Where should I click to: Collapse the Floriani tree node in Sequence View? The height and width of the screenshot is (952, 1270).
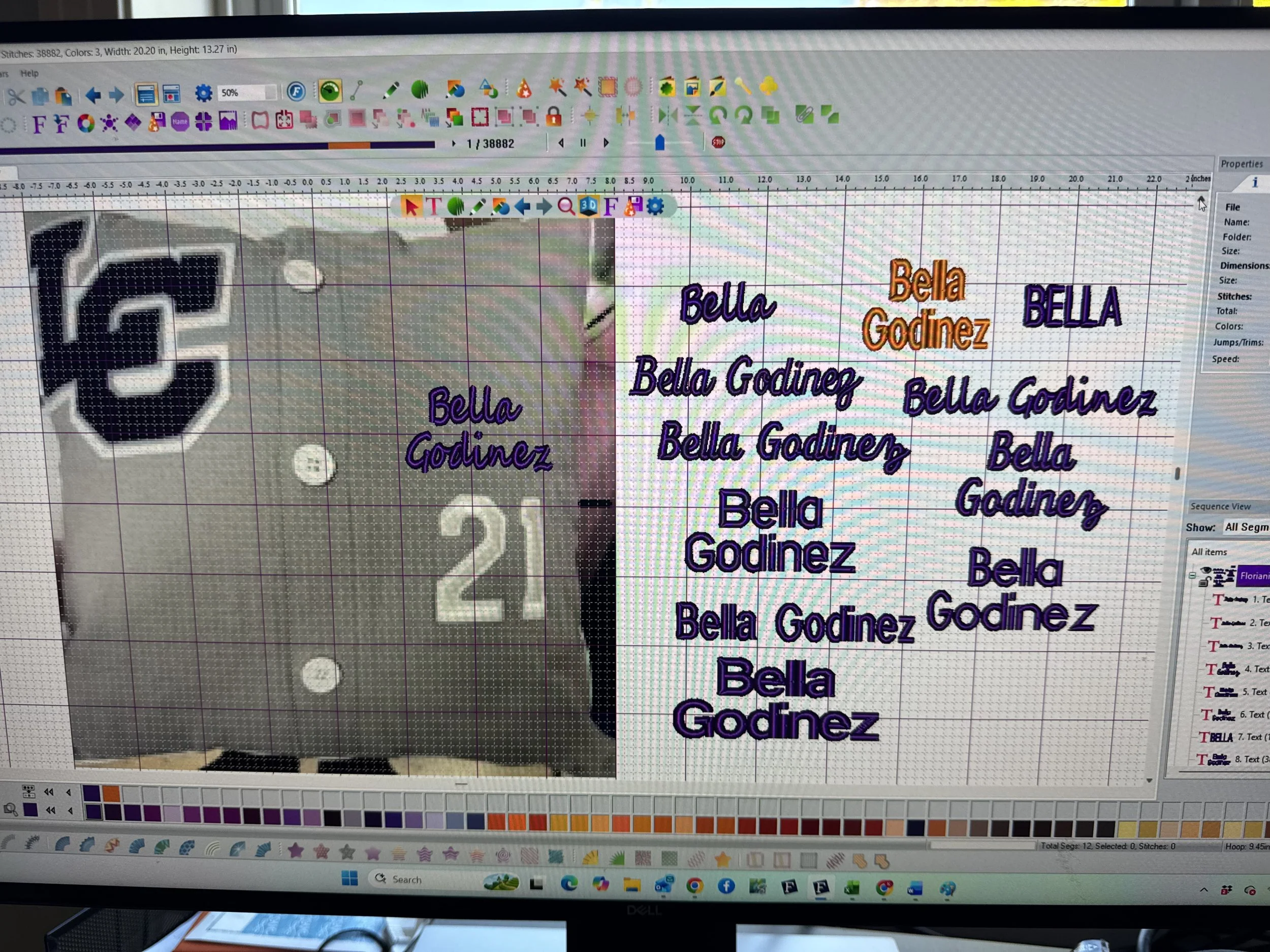[x=1192, y=575]
